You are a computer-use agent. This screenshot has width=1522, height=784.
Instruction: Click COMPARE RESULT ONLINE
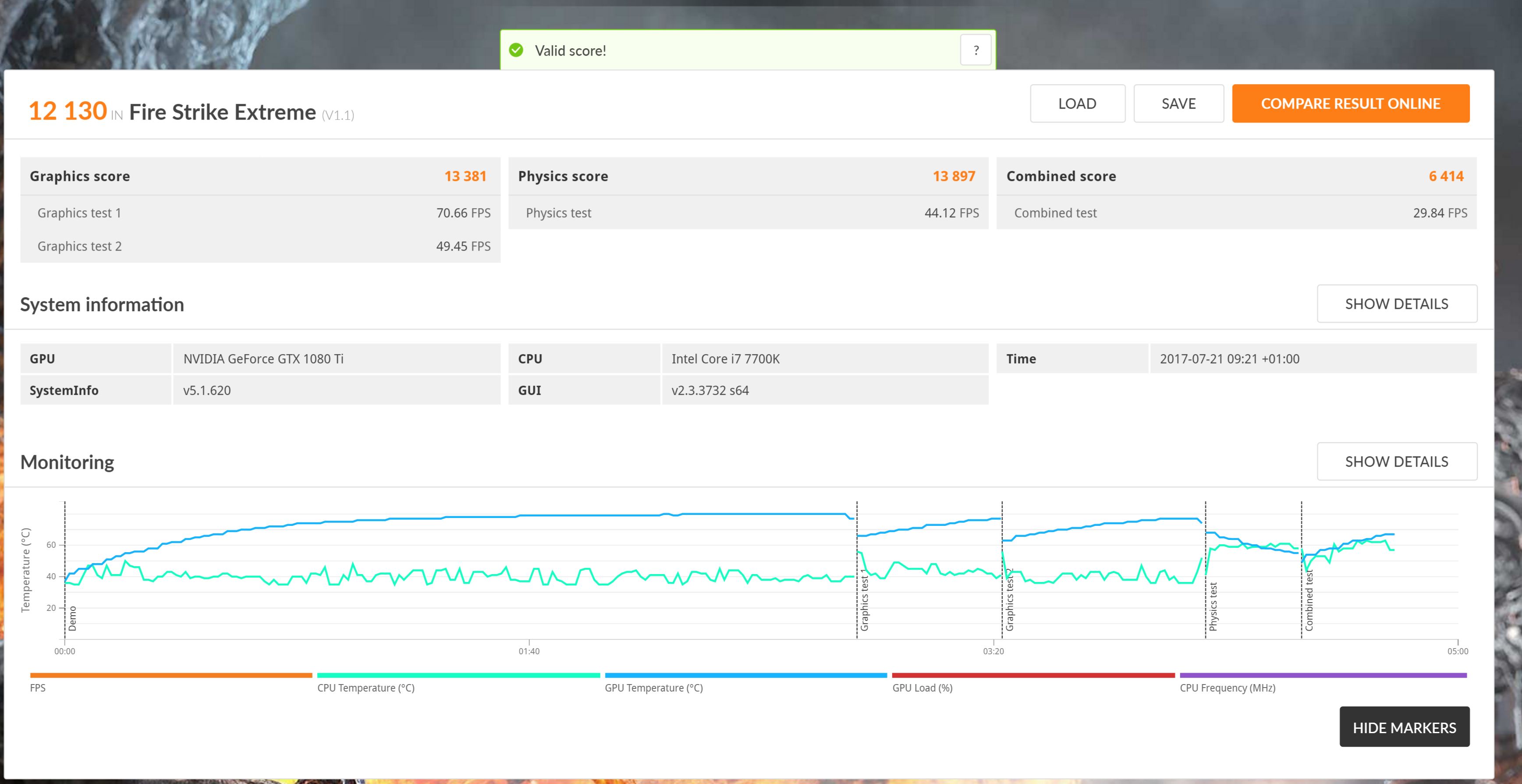click(1351, 103)
